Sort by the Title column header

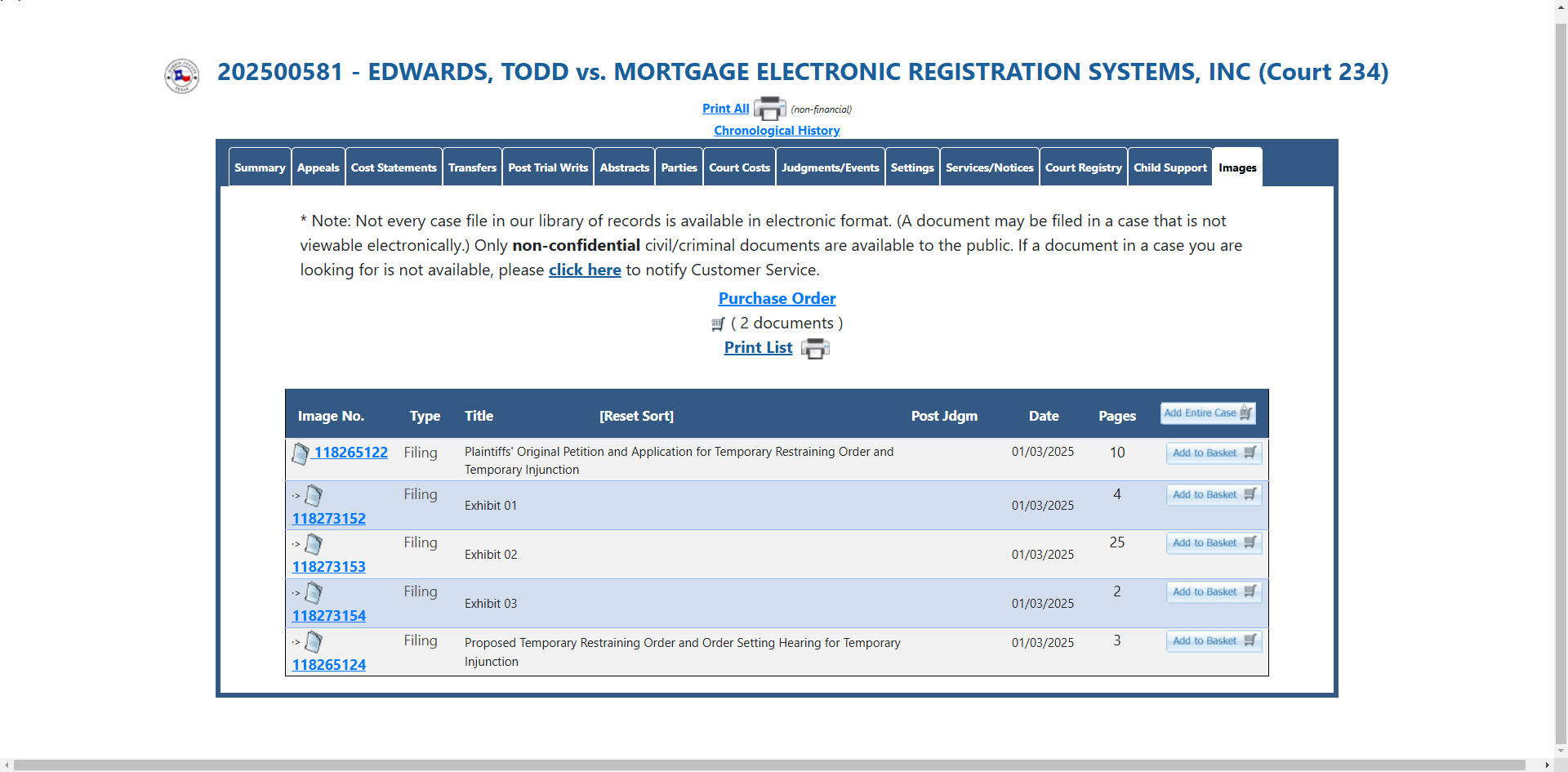[479, 416]
